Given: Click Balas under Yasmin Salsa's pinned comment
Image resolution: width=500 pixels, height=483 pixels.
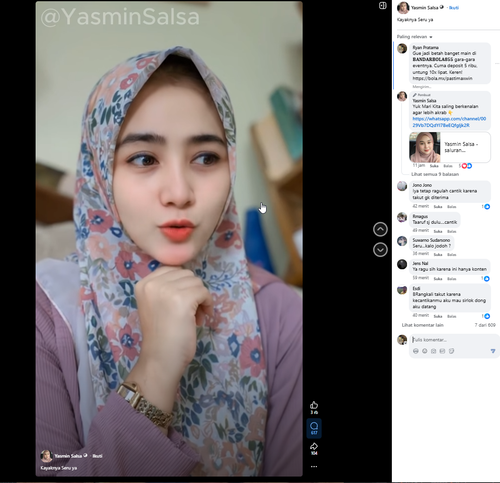Looking at the screenshot, I should [x=448, y=166].
